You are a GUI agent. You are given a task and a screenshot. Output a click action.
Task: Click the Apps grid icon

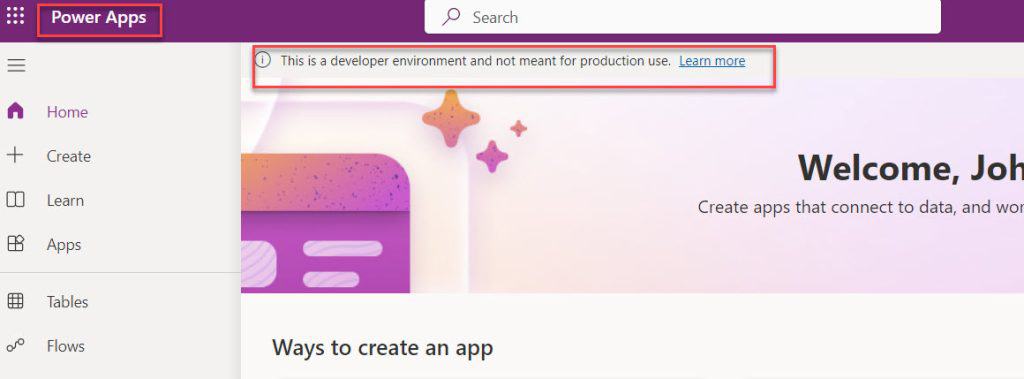tap(15, 244)
